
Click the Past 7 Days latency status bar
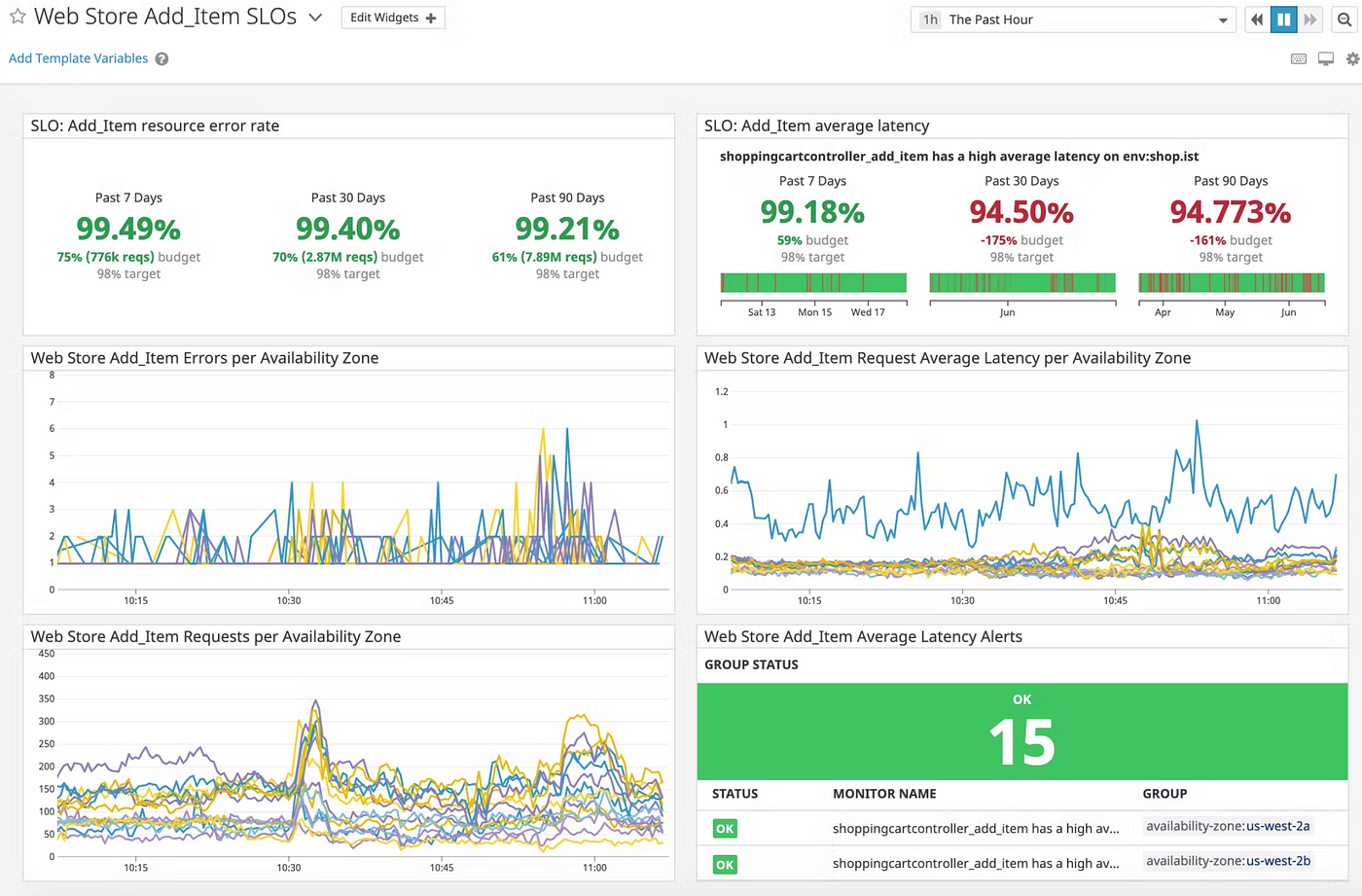click(813, 283)
